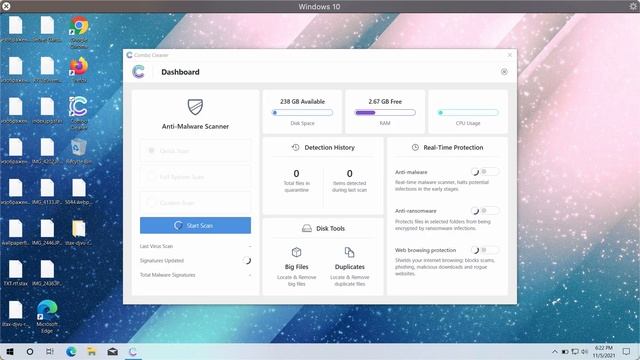This screenshot has height=360, width=640.
Task: Click the Real-Time Protection clock icon
Action: pyautogui.click(x=415, y=147)
